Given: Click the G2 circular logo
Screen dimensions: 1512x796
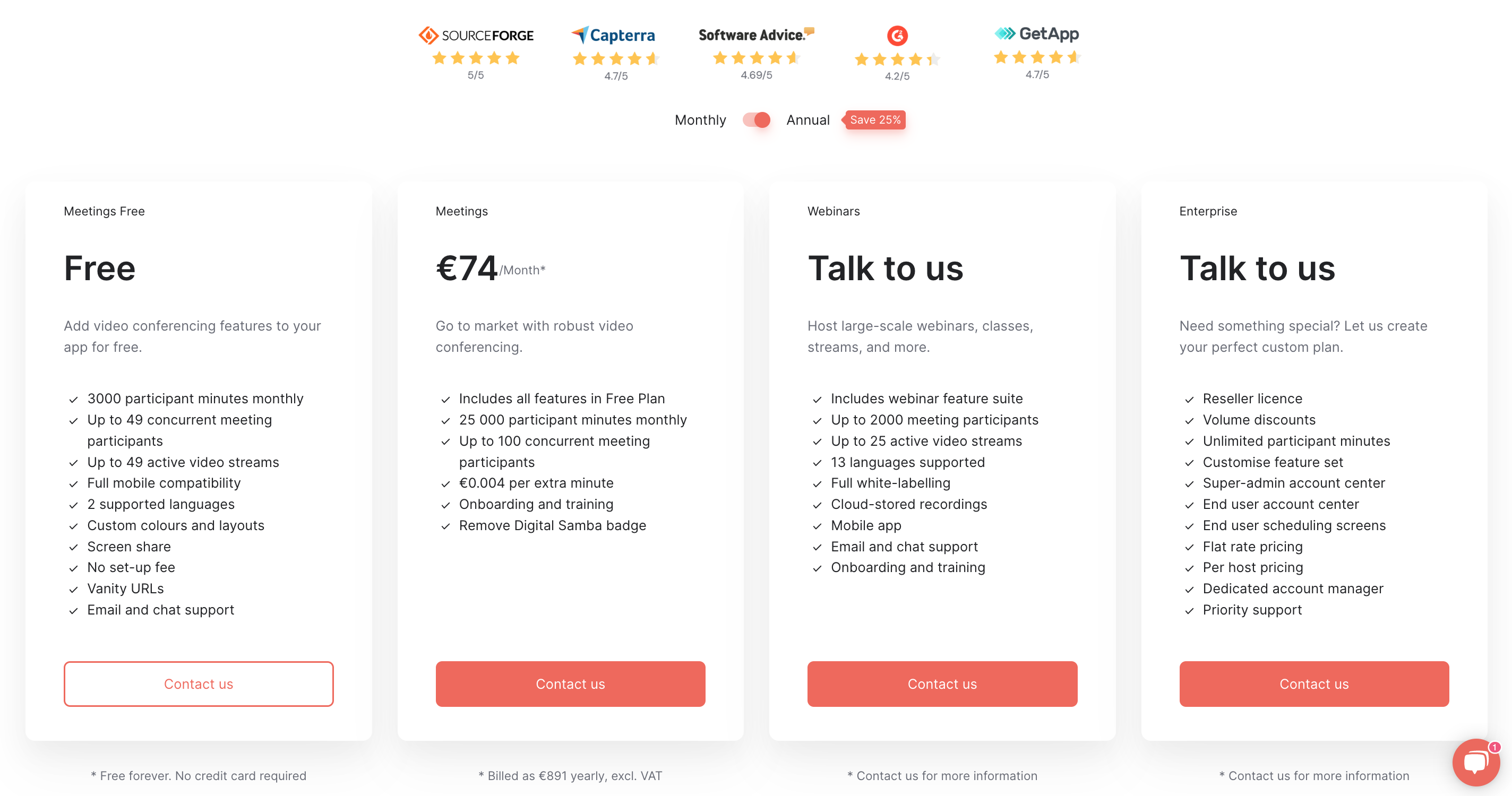Looking at the screenshot, I should click(x=896, y=35).
